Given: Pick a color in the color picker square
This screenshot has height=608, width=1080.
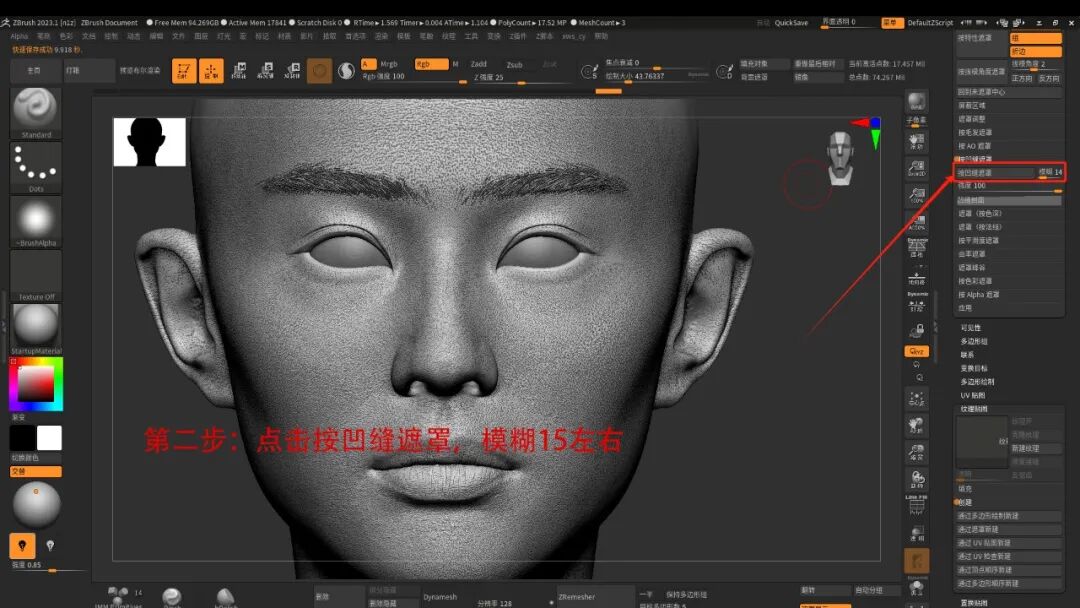Looking at the screenshot, I should pos(36,384).
